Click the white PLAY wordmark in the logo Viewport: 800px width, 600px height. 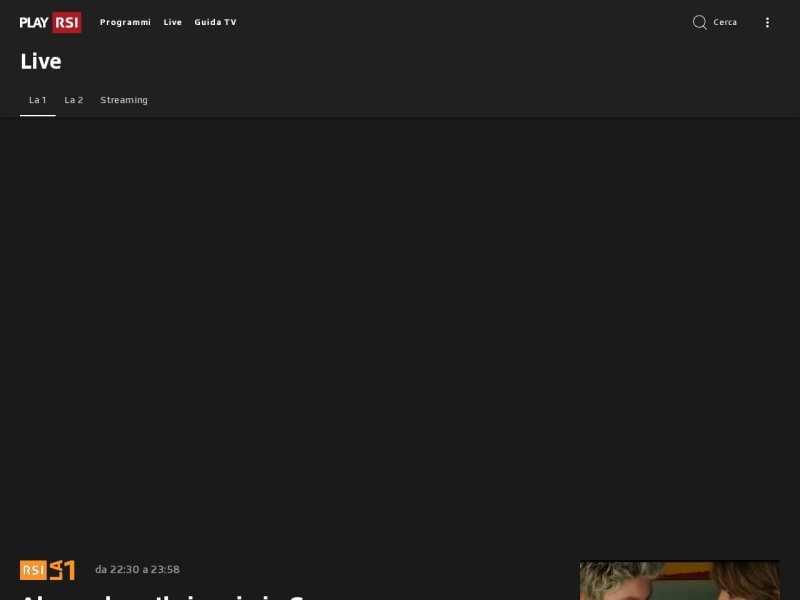tap(34, 22)
